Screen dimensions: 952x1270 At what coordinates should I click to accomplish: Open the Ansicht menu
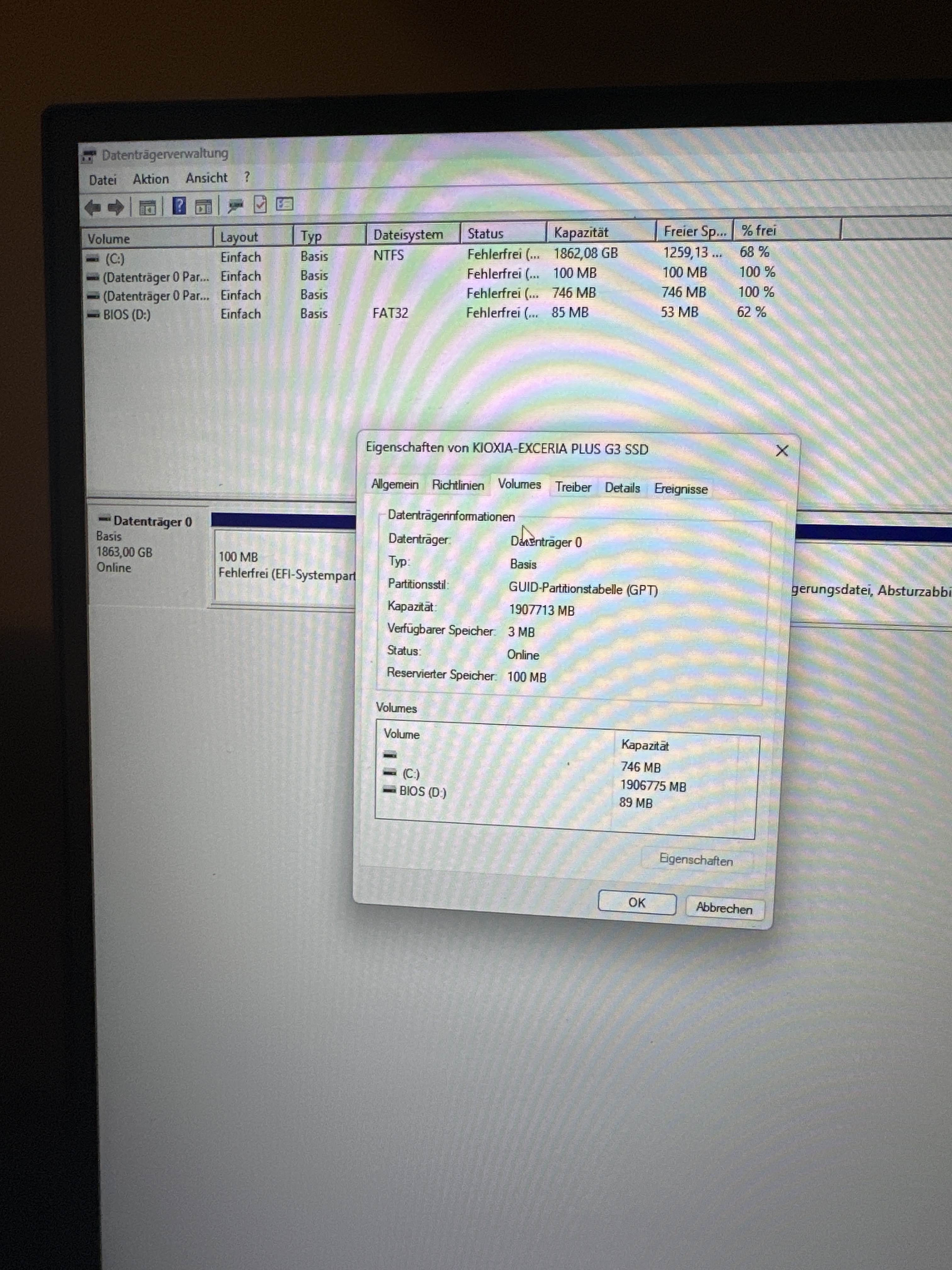coord(207,178)
